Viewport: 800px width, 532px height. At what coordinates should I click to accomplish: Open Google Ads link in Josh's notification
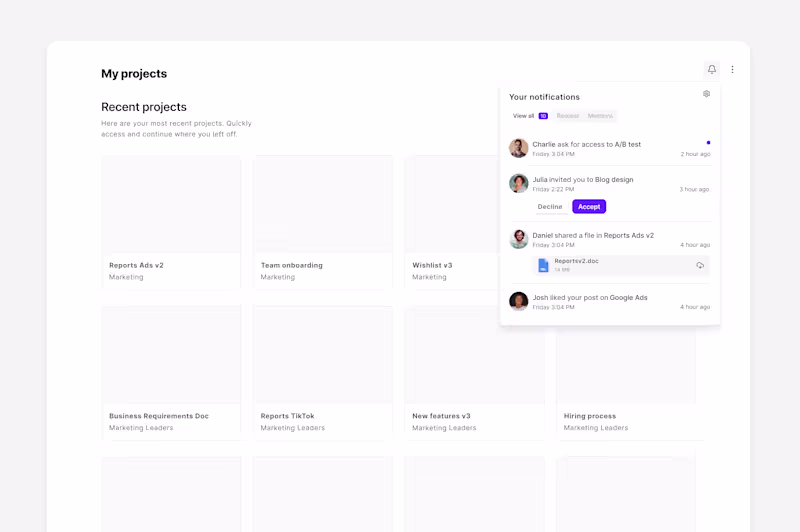[x=629, y=297]
